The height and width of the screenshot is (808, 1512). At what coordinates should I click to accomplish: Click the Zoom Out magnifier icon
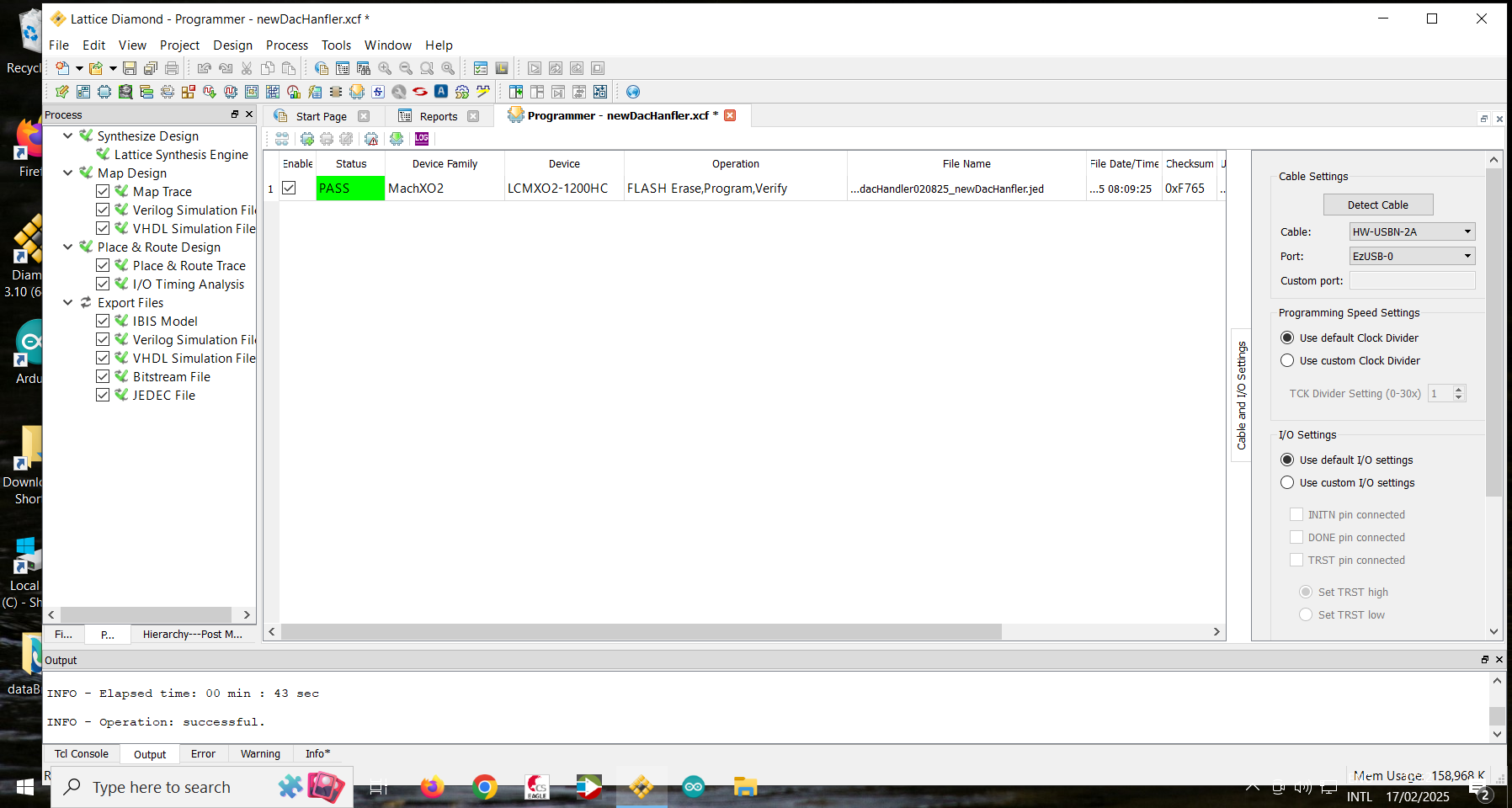(x=406, y=68)
